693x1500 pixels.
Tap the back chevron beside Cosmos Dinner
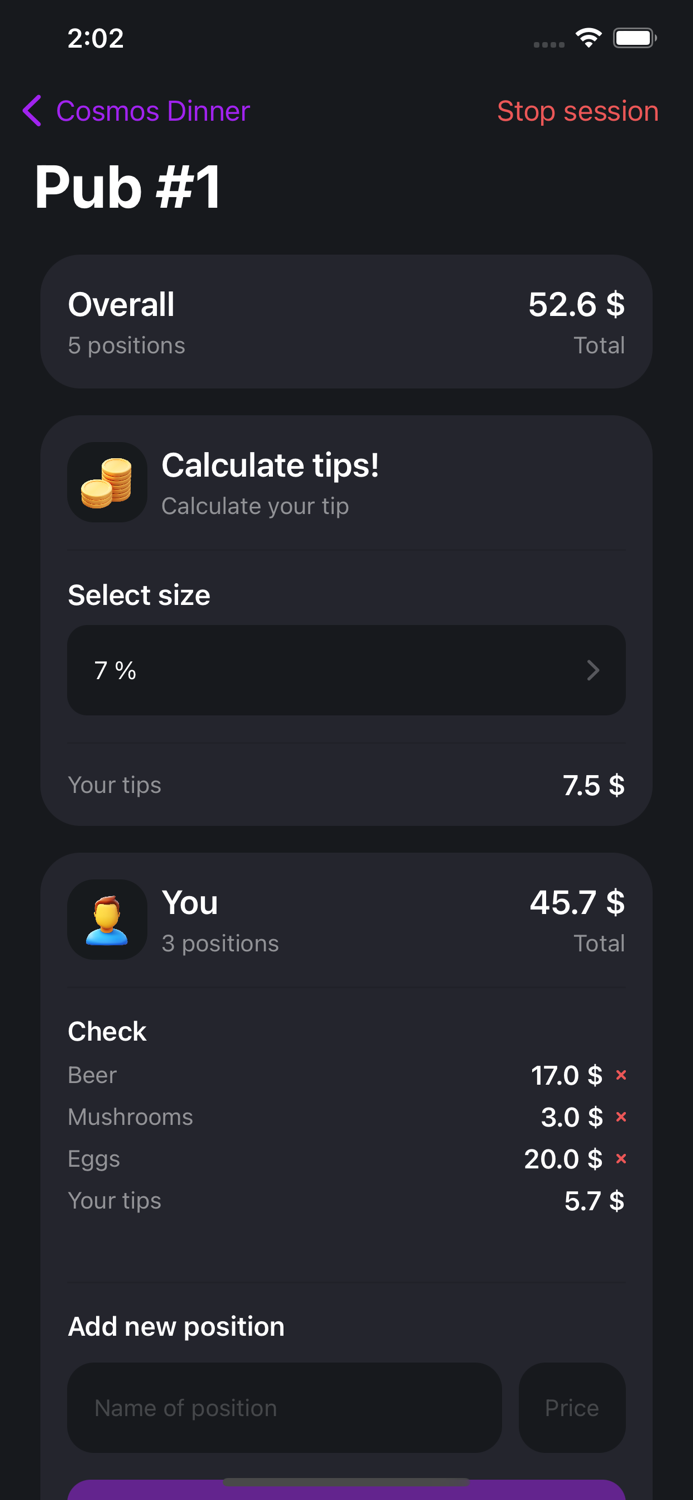point(31,111)
